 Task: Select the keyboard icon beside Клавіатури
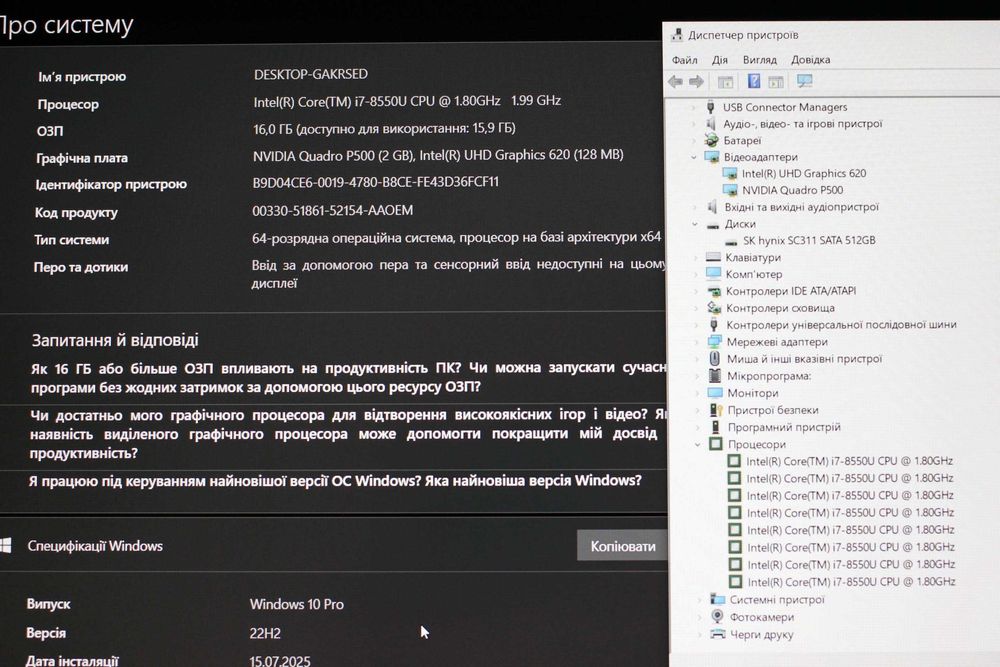point(713,257)
